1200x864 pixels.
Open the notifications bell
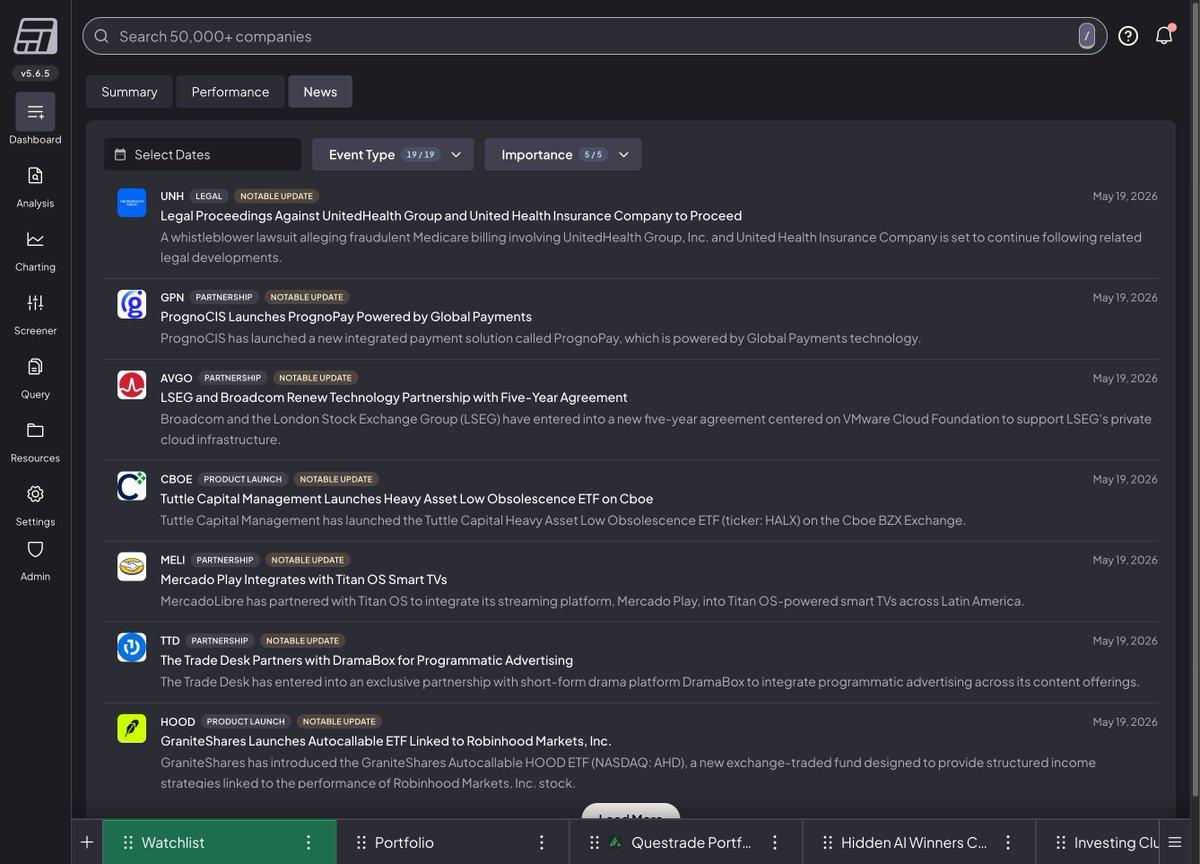click(x=1164, y=36)
